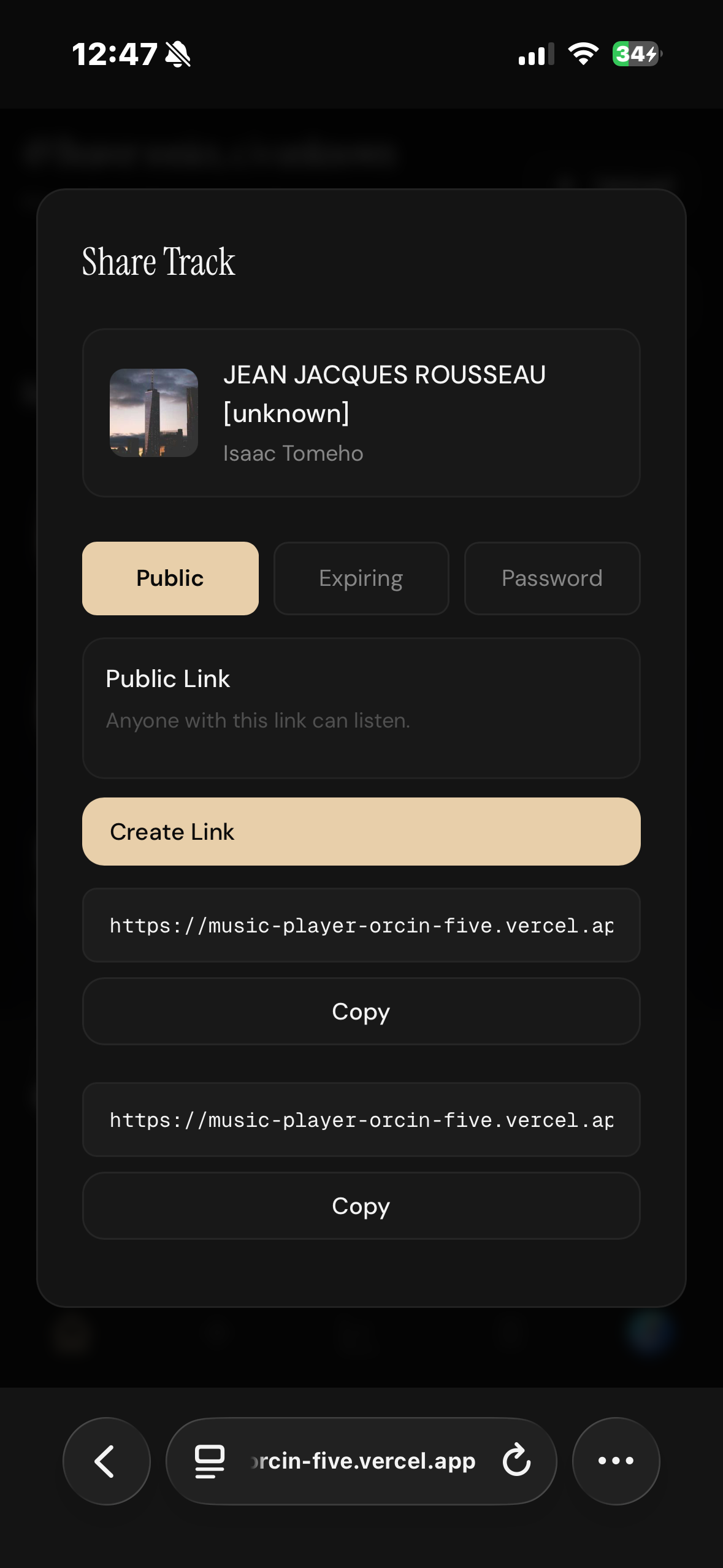
Task: Tap the Wi-Fi status icon
Action: coord(583,54)
